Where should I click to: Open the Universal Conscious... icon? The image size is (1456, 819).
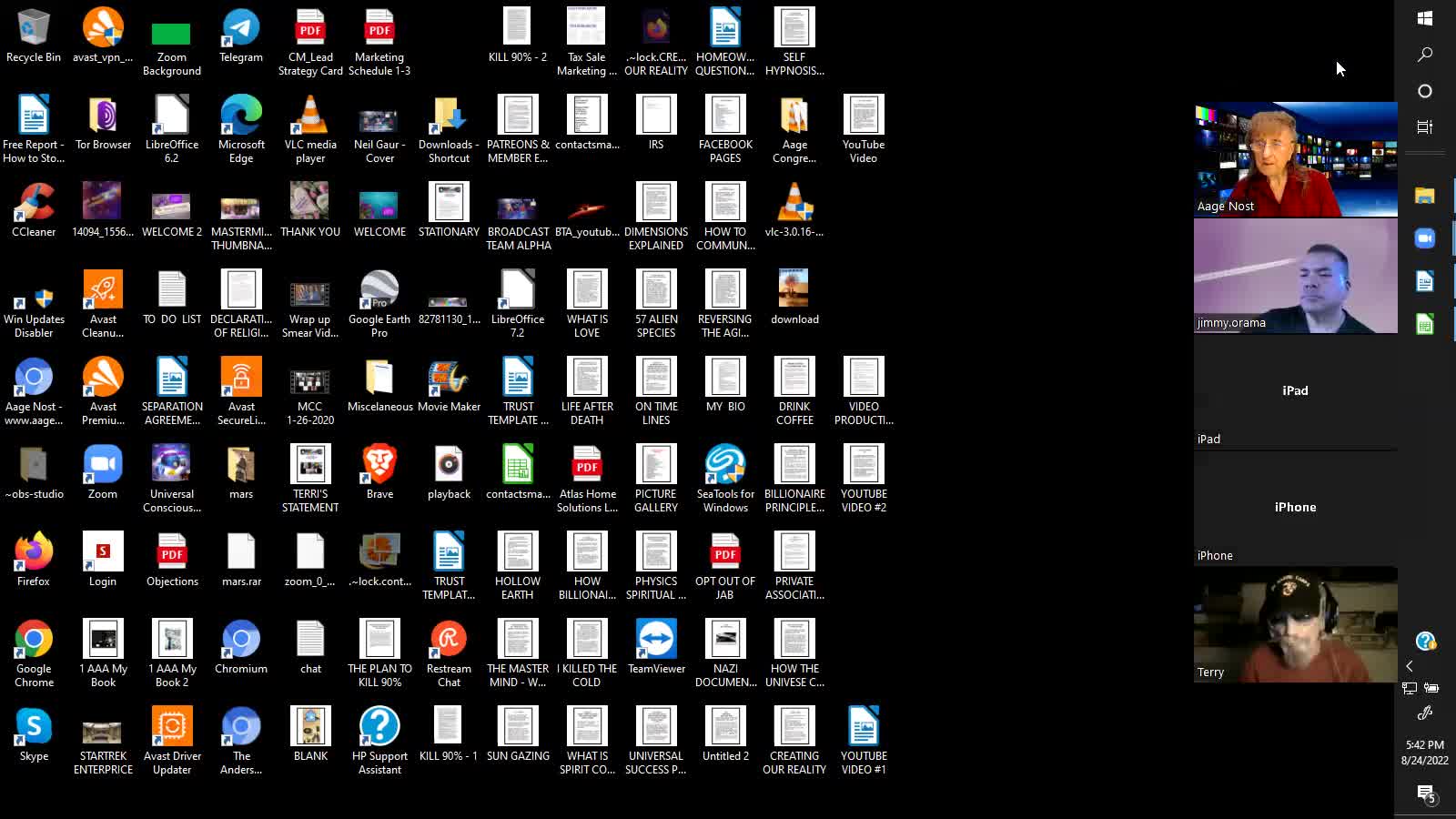coord(172,480)
